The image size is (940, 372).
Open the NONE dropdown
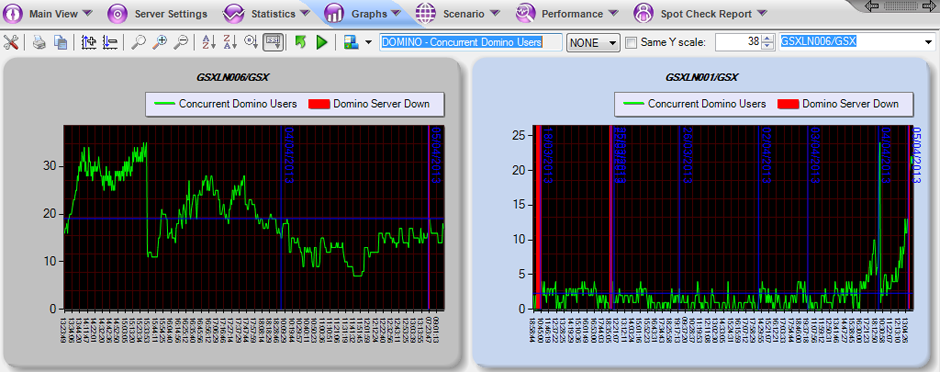593,43
